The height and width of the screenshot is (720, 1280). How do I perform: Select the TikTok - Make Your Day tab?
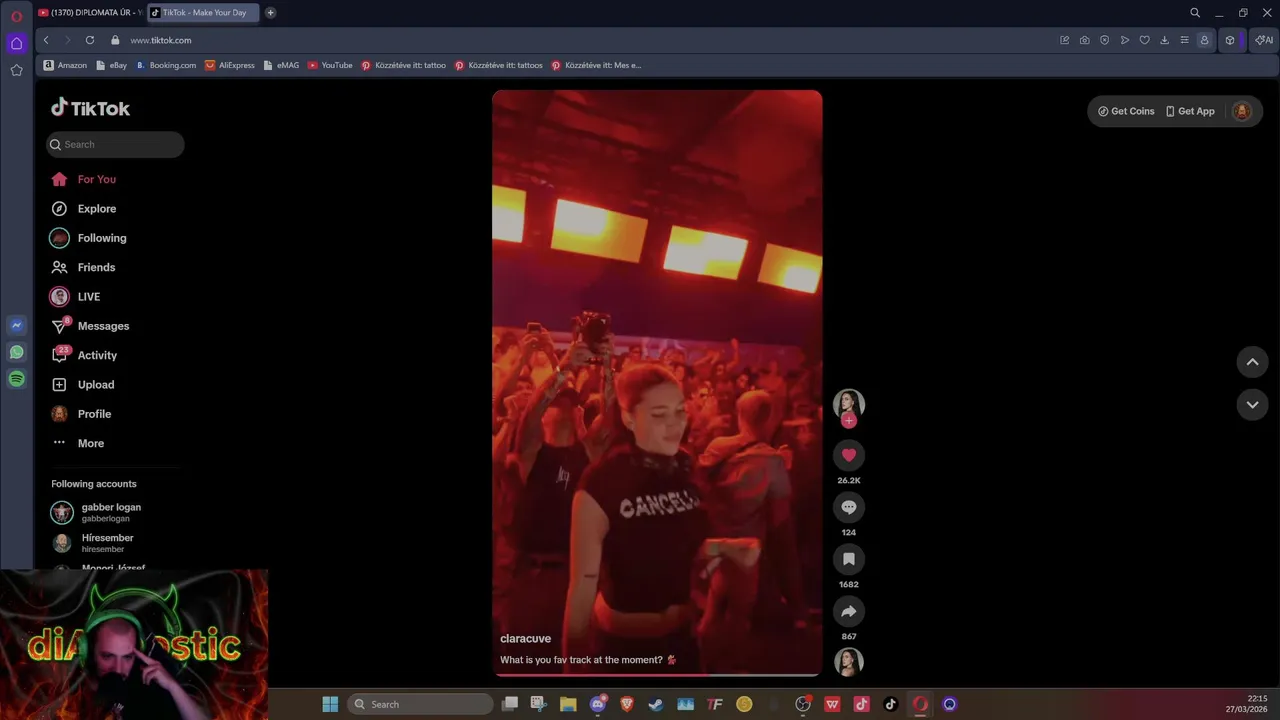tap(203, 13)
